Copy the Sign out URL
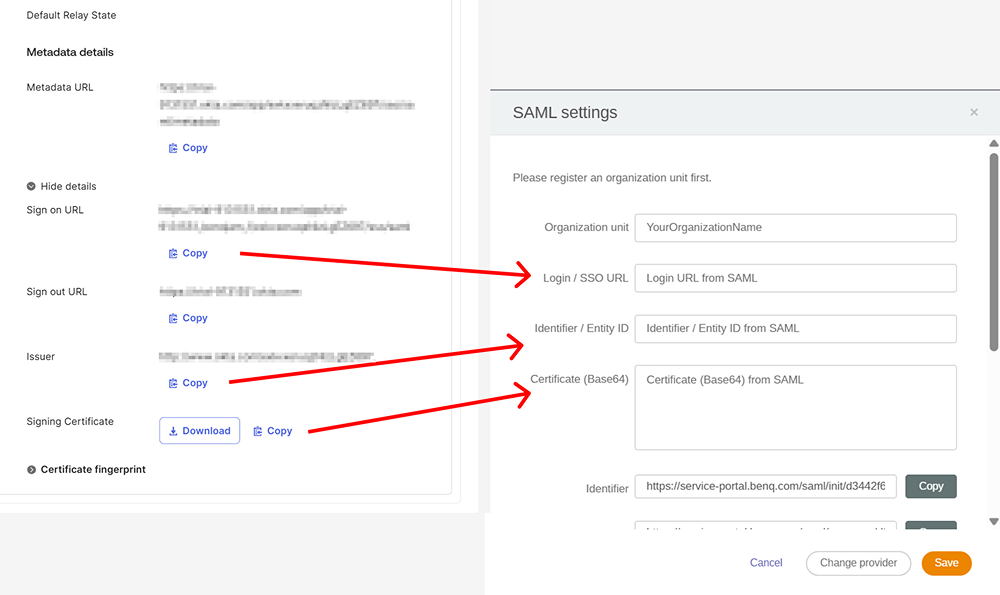Viewport: 1000px width, 595px height. tap(188, 318)
